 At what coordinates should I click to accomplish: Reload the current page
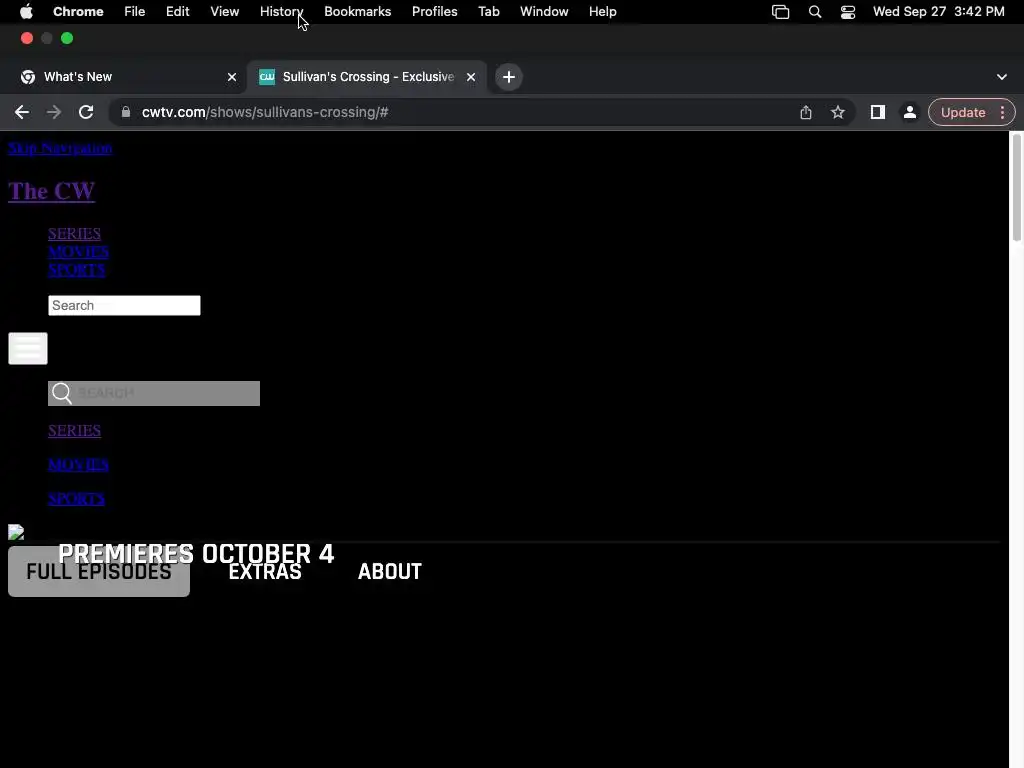pos(86,112)
